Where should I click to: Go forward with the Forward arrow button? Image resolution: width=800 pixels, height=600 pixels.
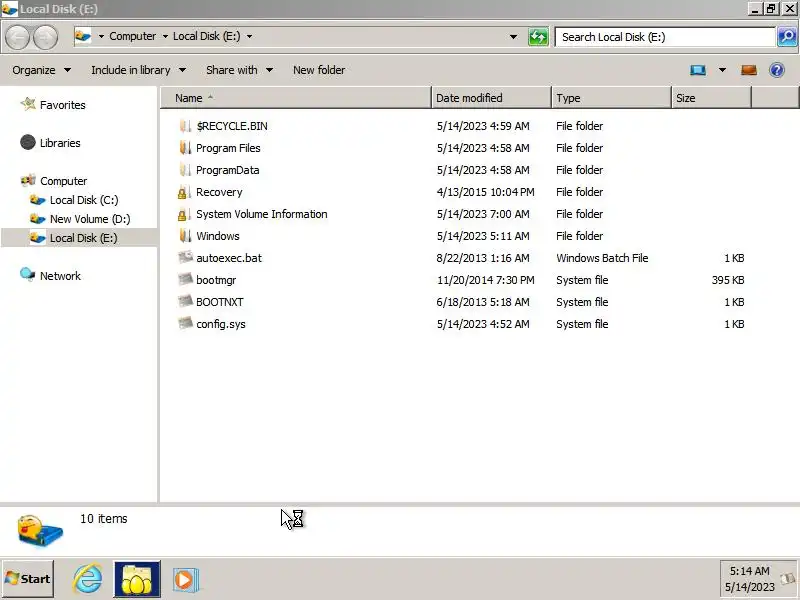pyautogui.click(x=45, y=37)
